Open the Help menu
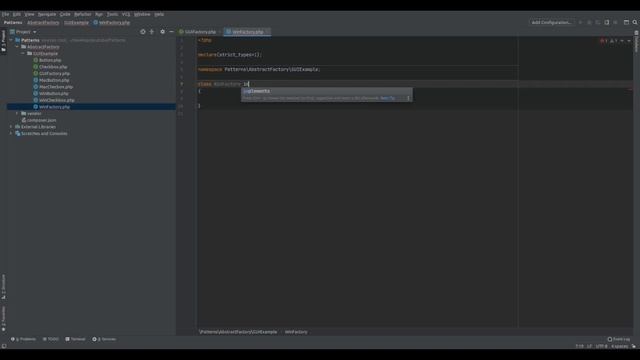This screenshot has width=640, height=360. pos(159,14)
